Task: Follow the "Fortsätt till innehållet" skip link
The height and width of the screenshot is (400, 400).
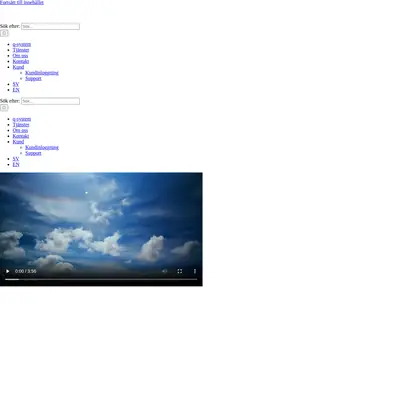Action: click(x=22, y=2)
